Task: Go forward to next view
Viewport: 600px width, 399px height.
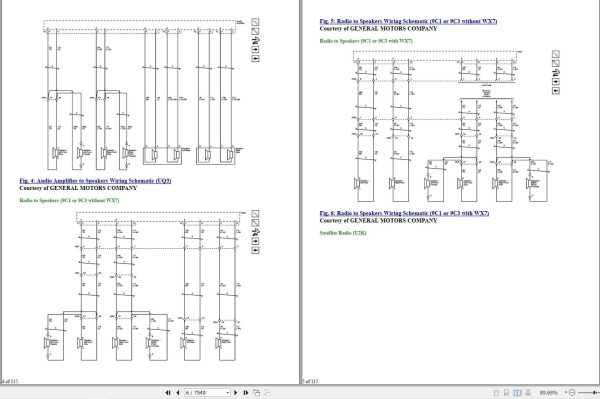Action: (267, 392)
